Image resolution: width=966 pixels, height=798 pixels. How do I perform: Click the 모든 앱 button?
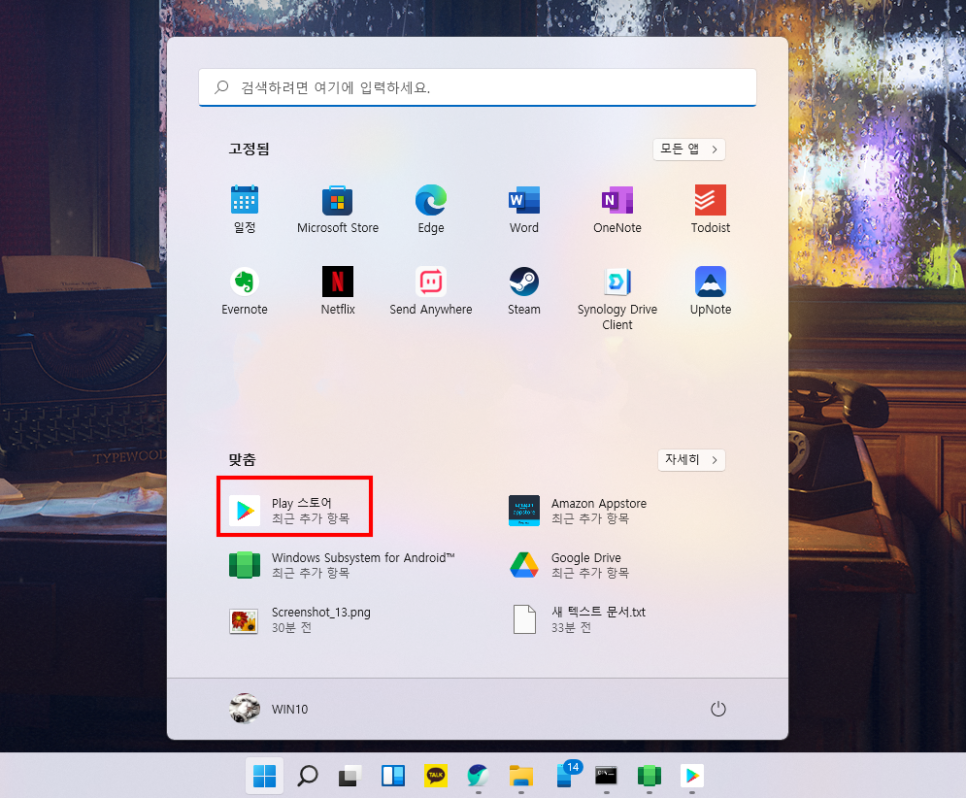click(x=689, y=149)
